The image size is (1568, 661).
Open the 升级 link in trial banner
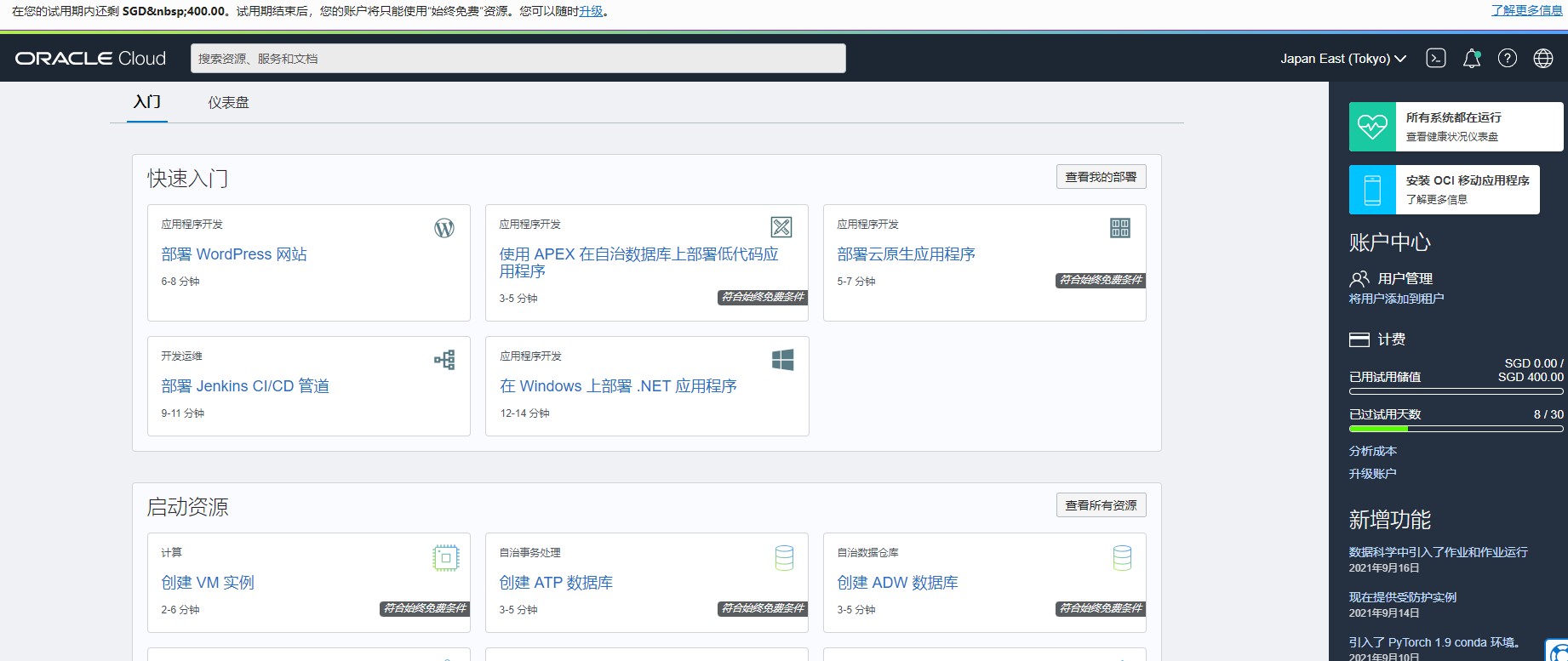pyautogui.click(x=591, y=11)
